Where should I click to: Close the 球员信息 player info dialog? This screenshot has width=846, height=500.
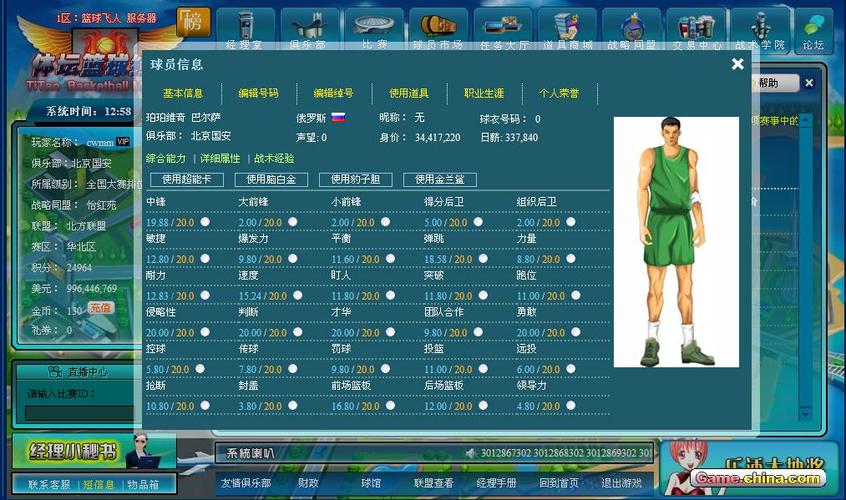737,64
